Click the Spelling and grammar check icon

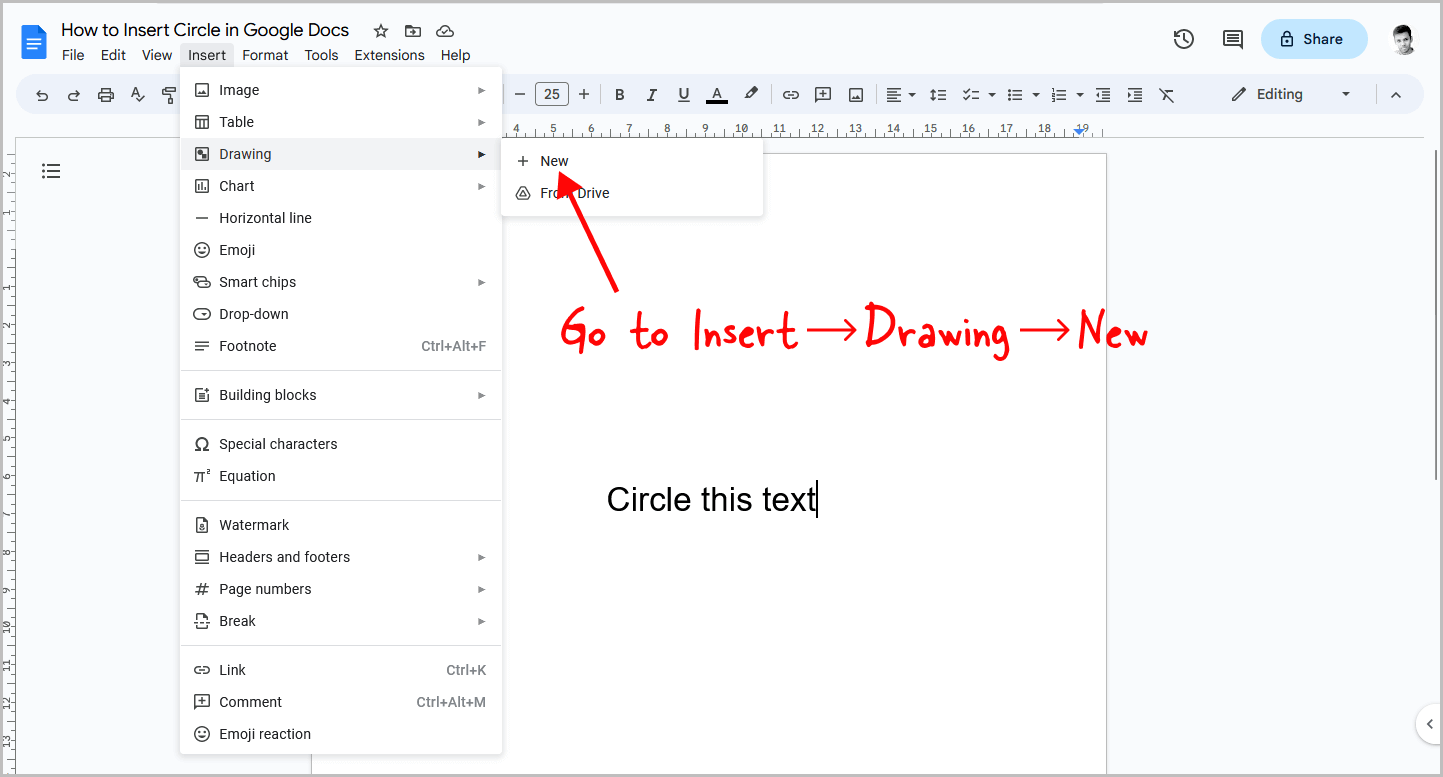coord(138,95)
